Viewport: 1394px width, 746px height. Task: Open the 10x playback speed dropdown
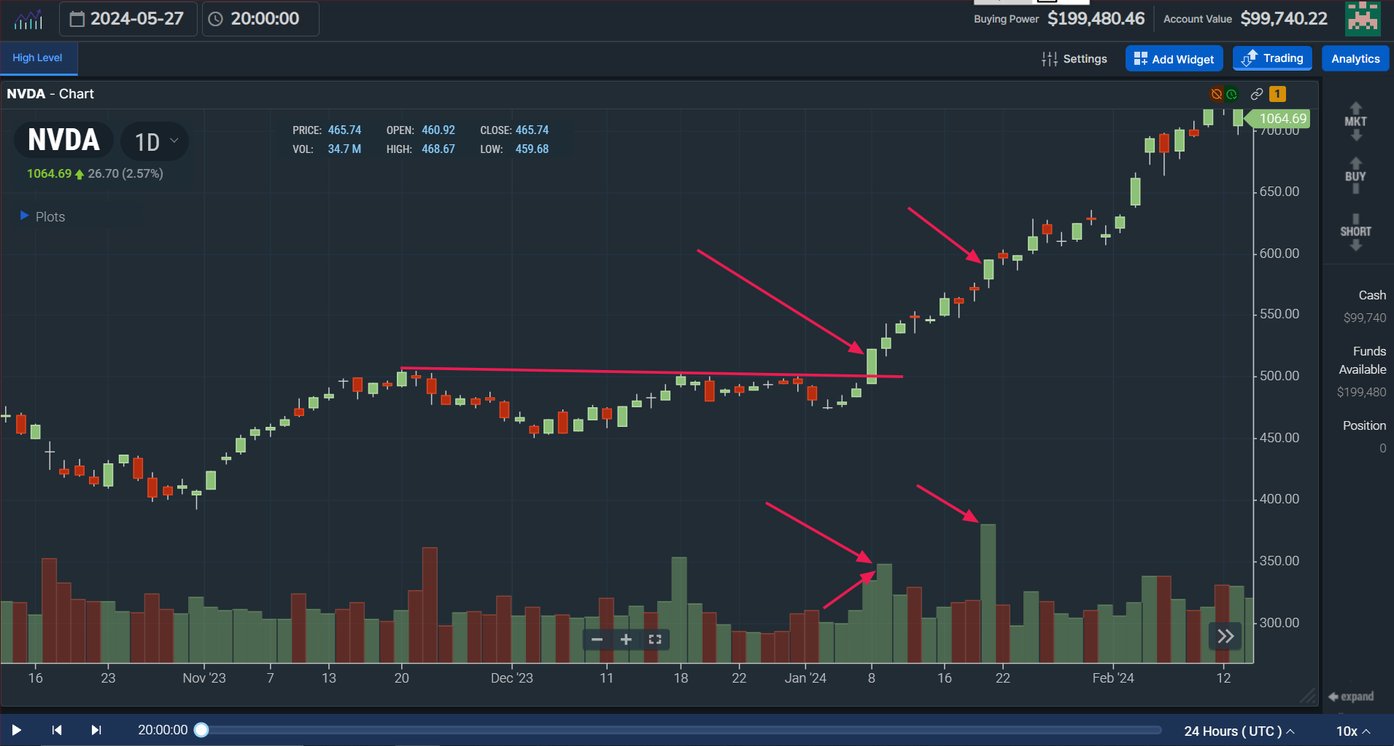(x=1353, y=731)
